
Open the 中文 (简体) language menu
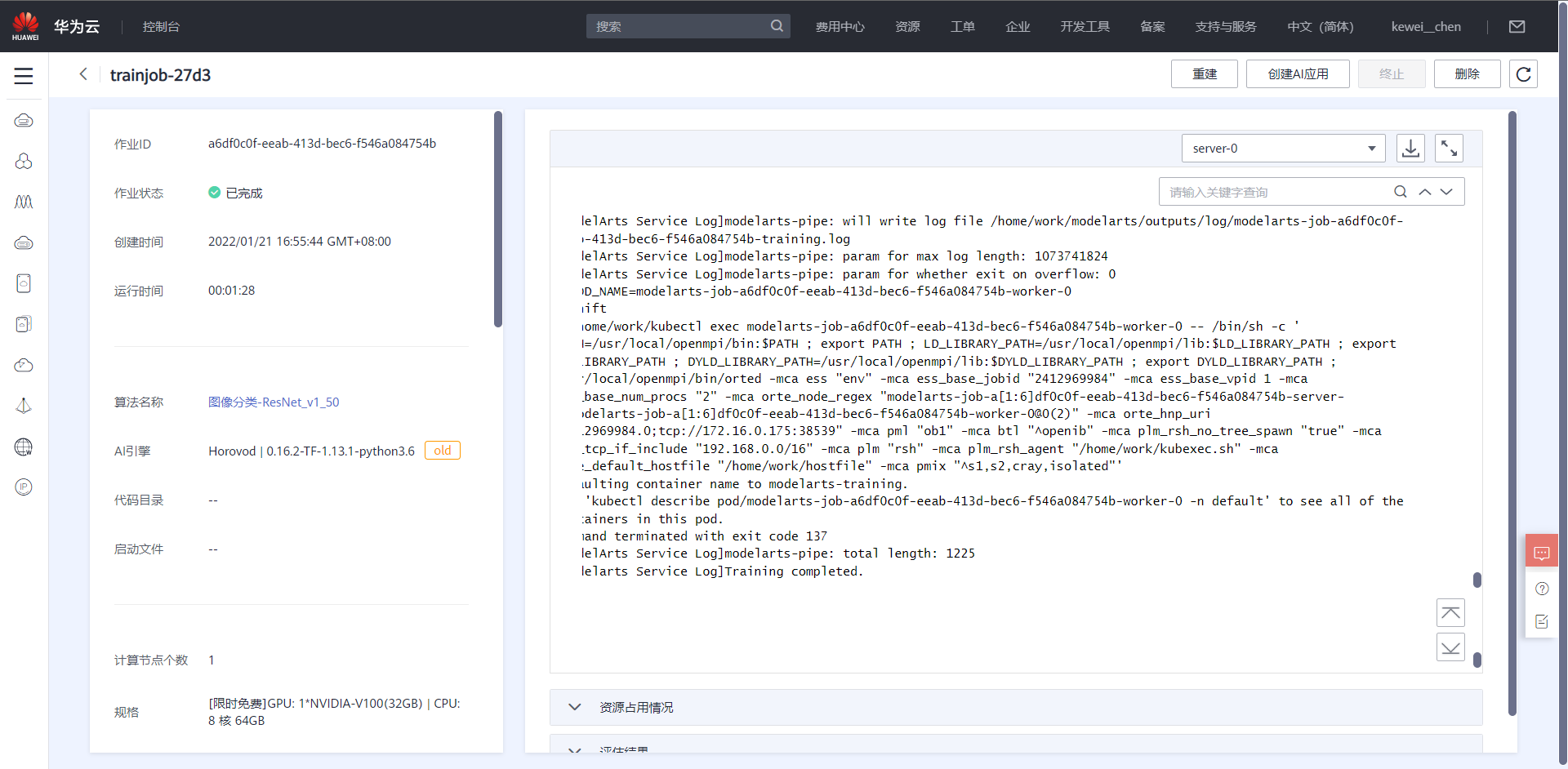[x=1320, y=27]
